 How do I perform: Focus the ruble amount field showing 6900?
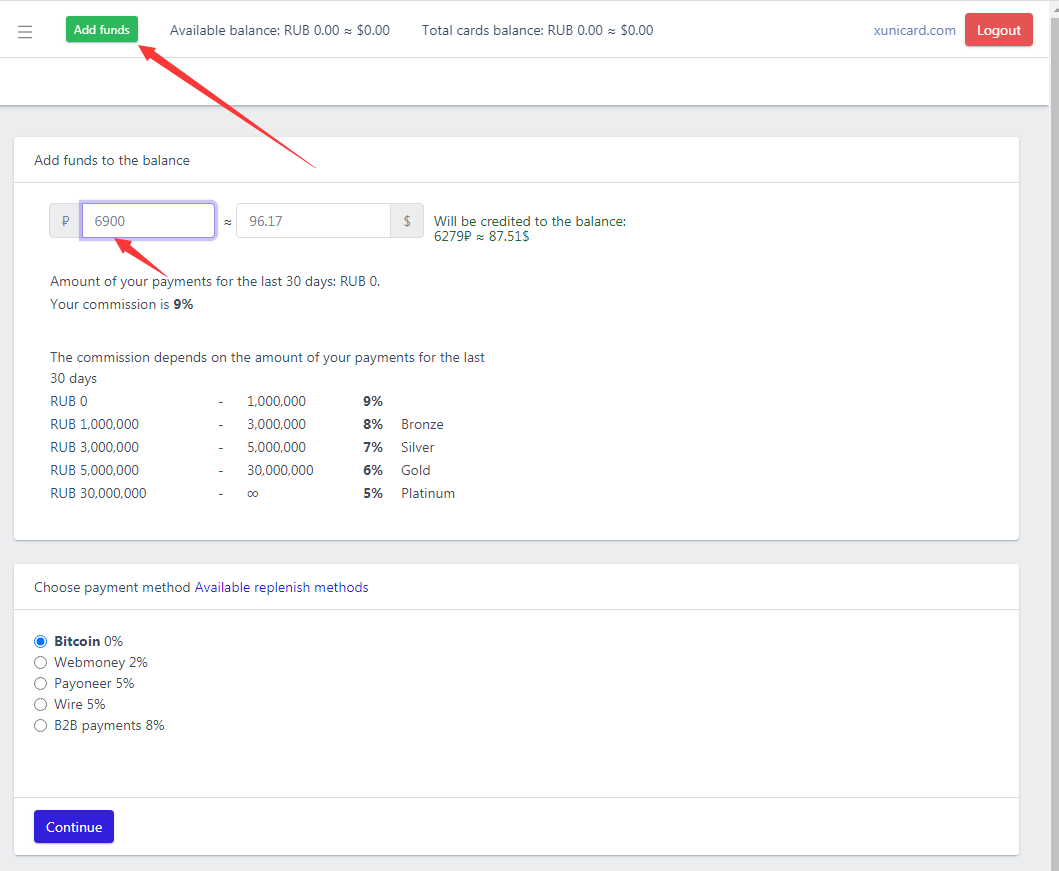[x=148, y=221]
